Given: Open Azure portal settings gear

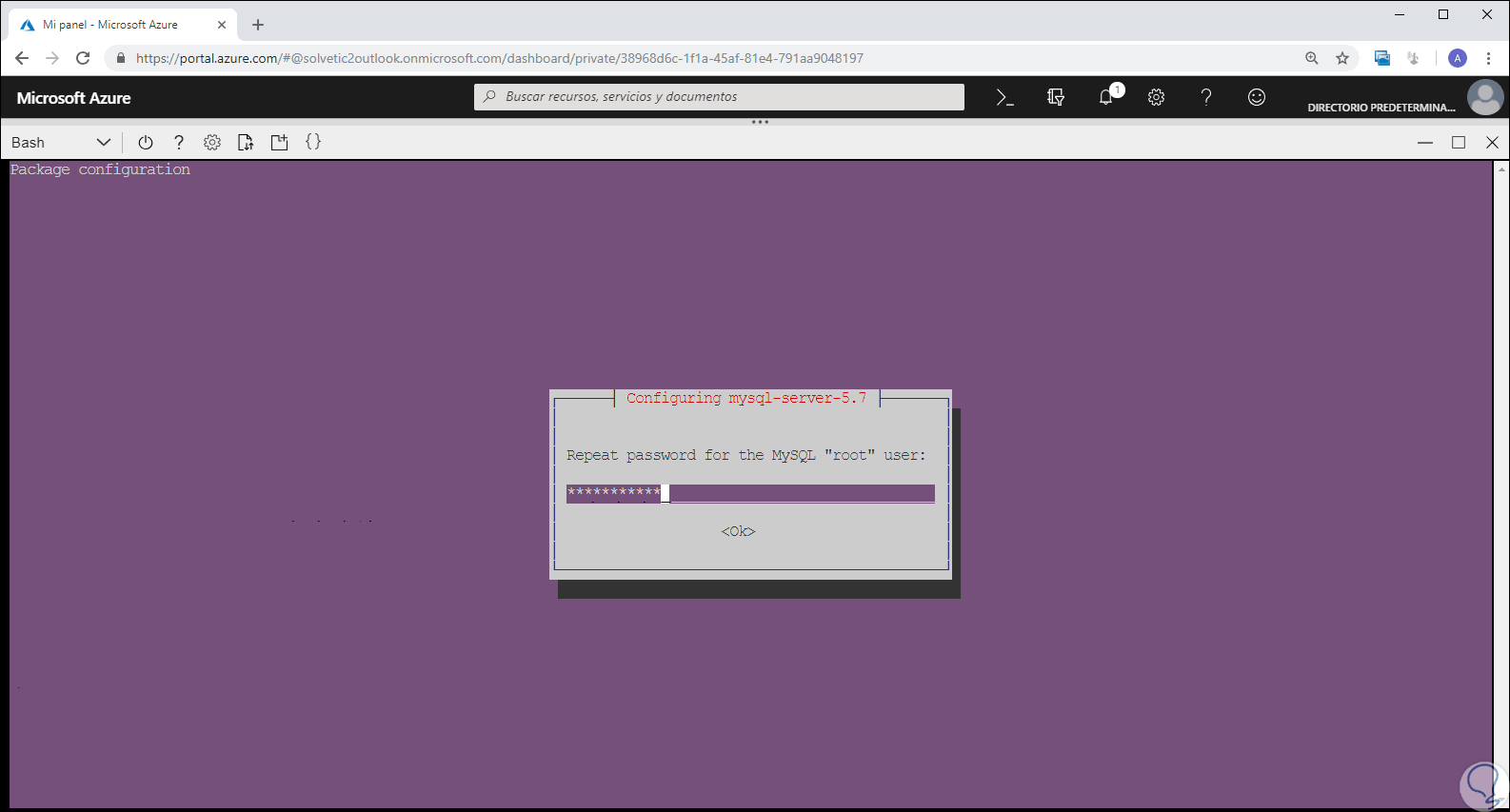Looking at the screenshot, I should click(1156, 97).
